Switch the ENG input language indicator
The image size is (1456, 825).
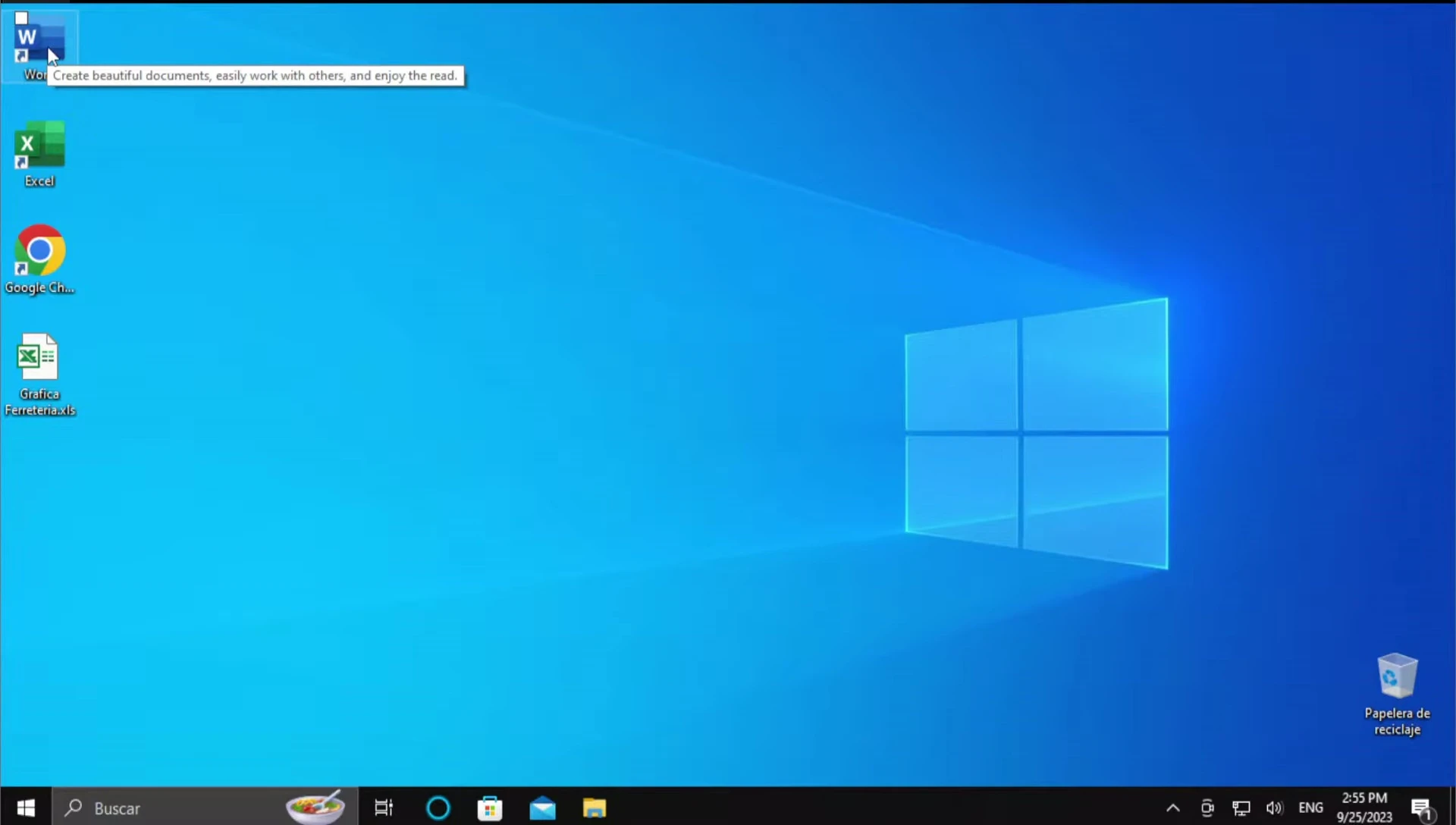[1310, 808]
